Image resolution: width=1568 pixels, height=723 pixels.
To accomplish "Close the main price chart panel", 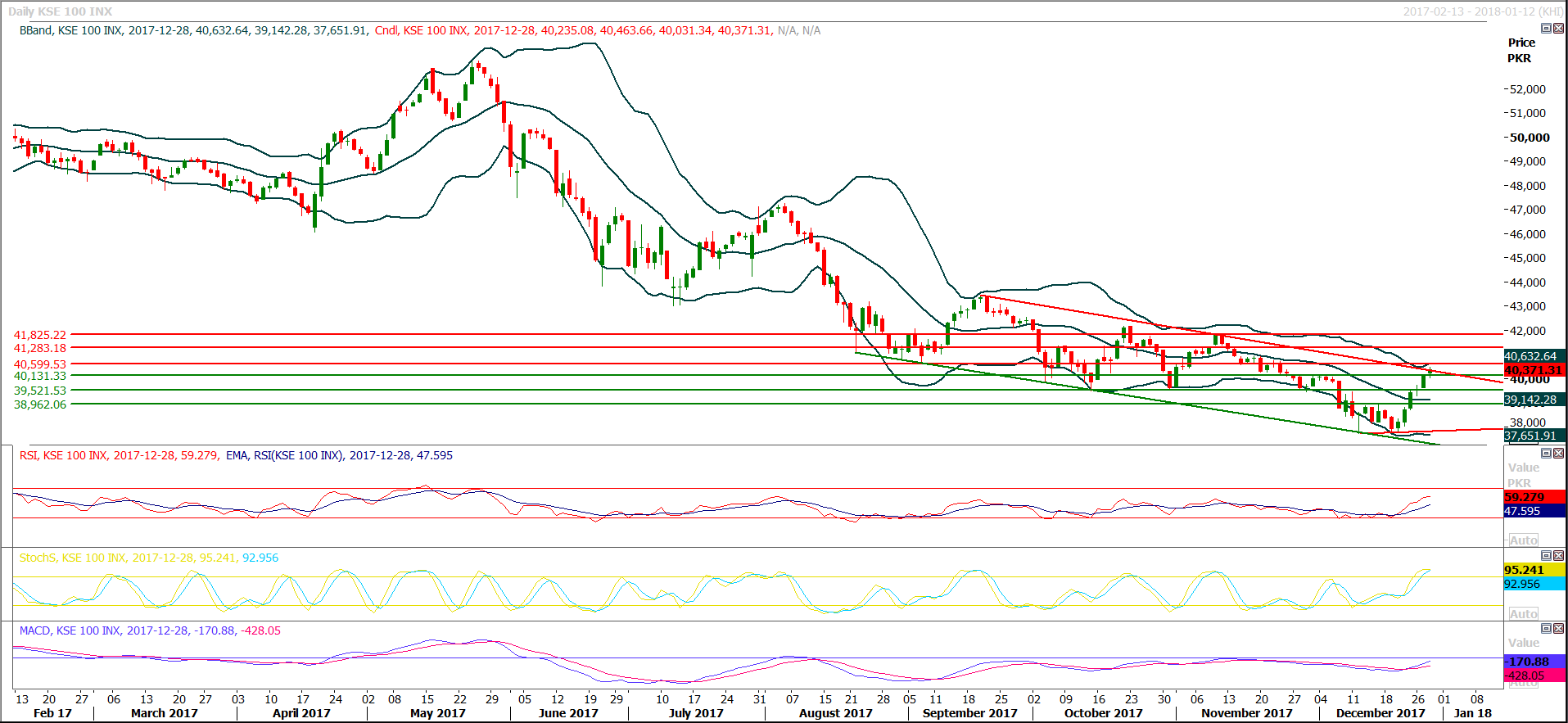I will (1558, 29).
